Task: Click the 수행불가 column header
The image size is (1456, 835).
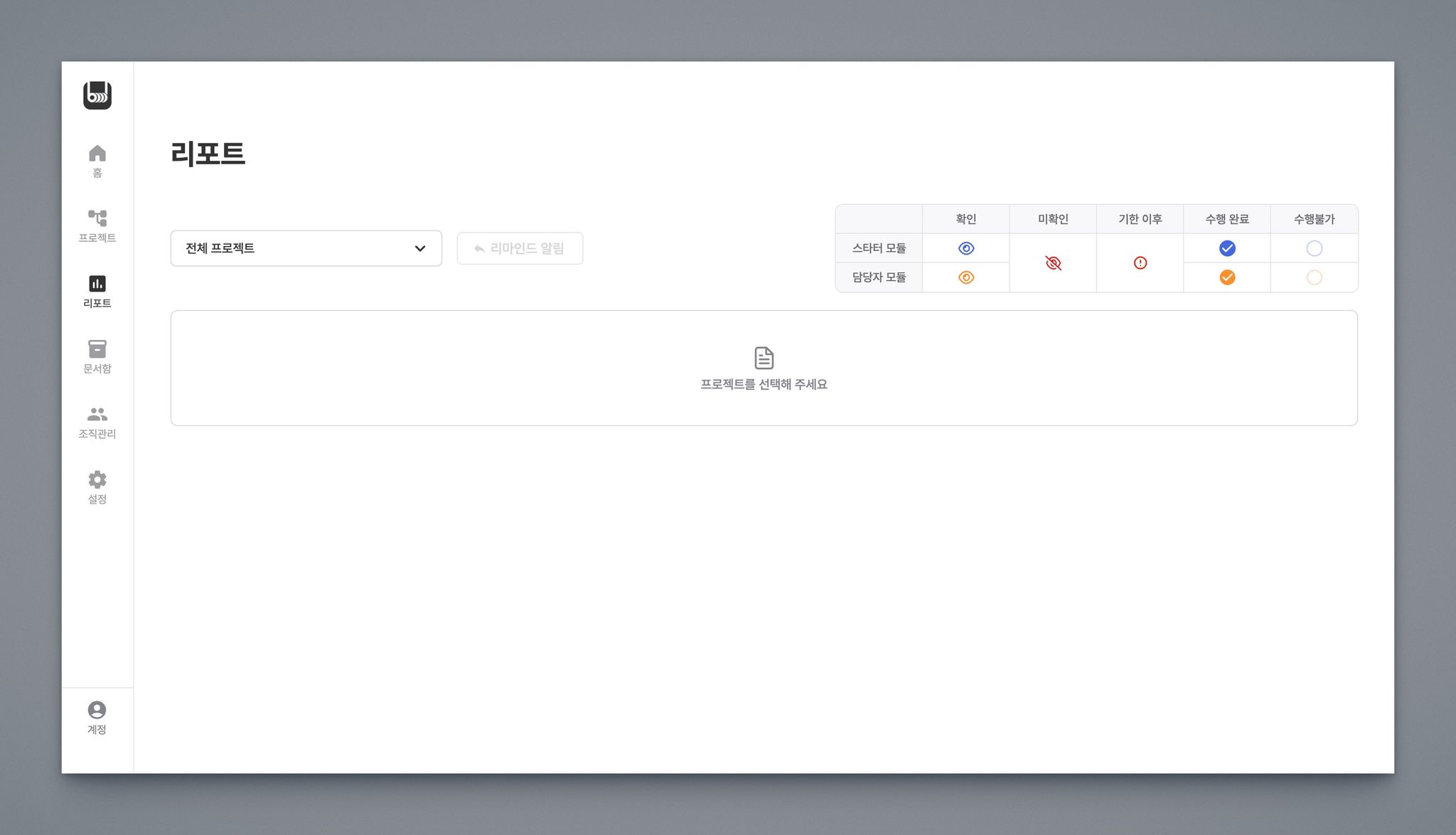Action: [1315, 219]
